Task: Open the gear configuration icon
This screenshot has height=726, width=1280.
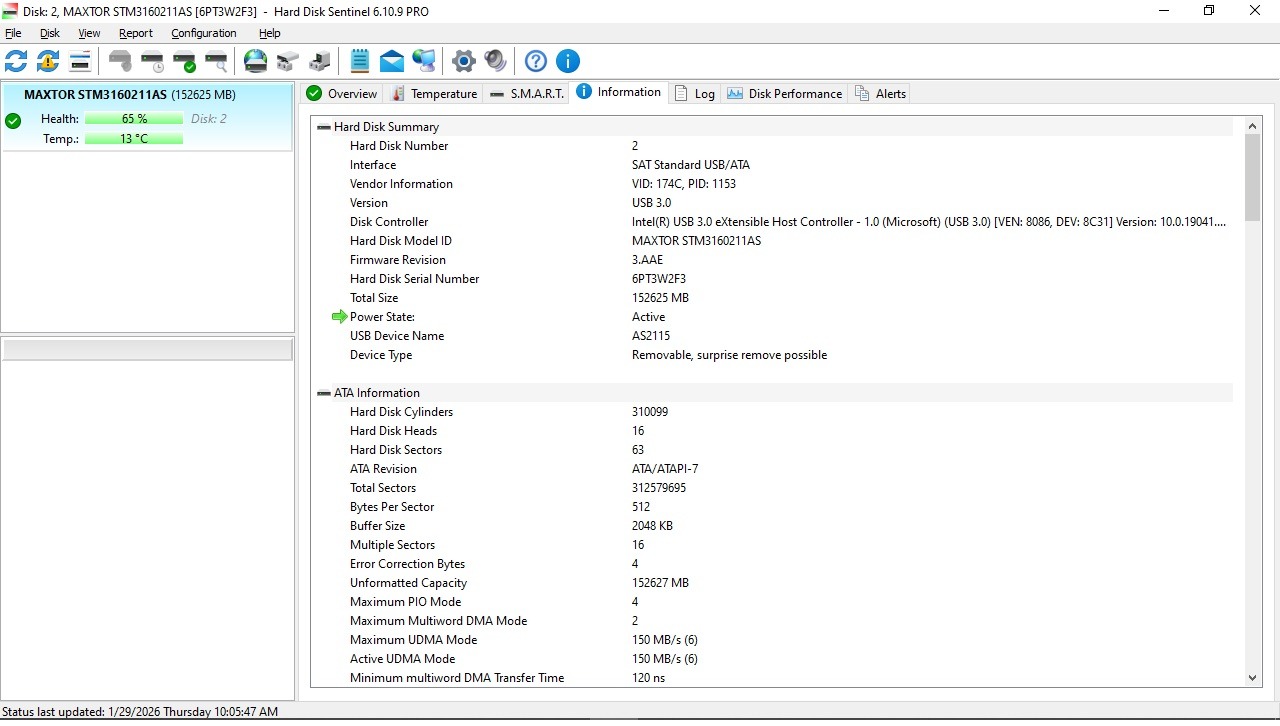Action: (x=463, y=61)
